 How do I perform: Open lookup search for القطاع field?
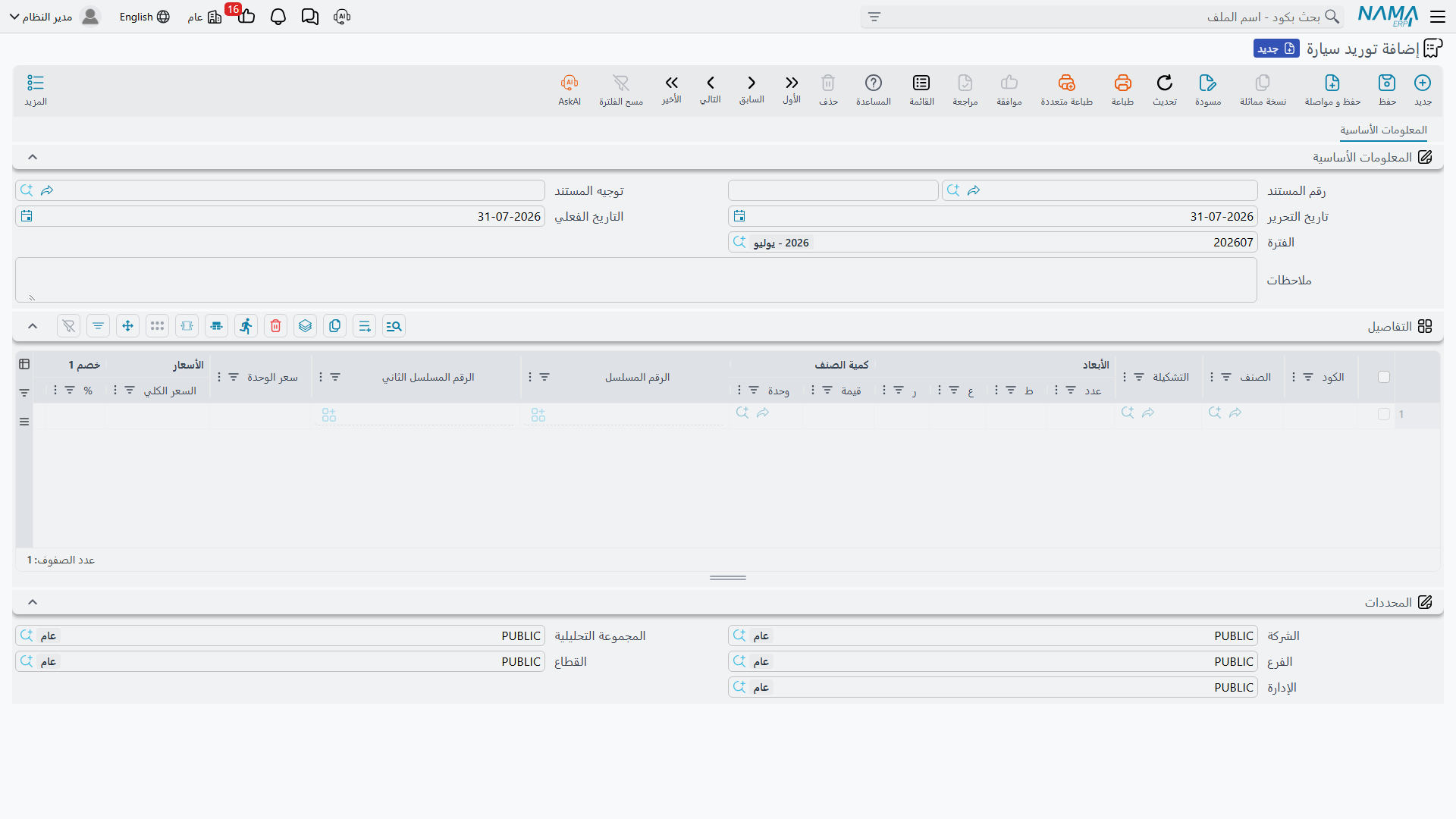click(x=27, y=661)
